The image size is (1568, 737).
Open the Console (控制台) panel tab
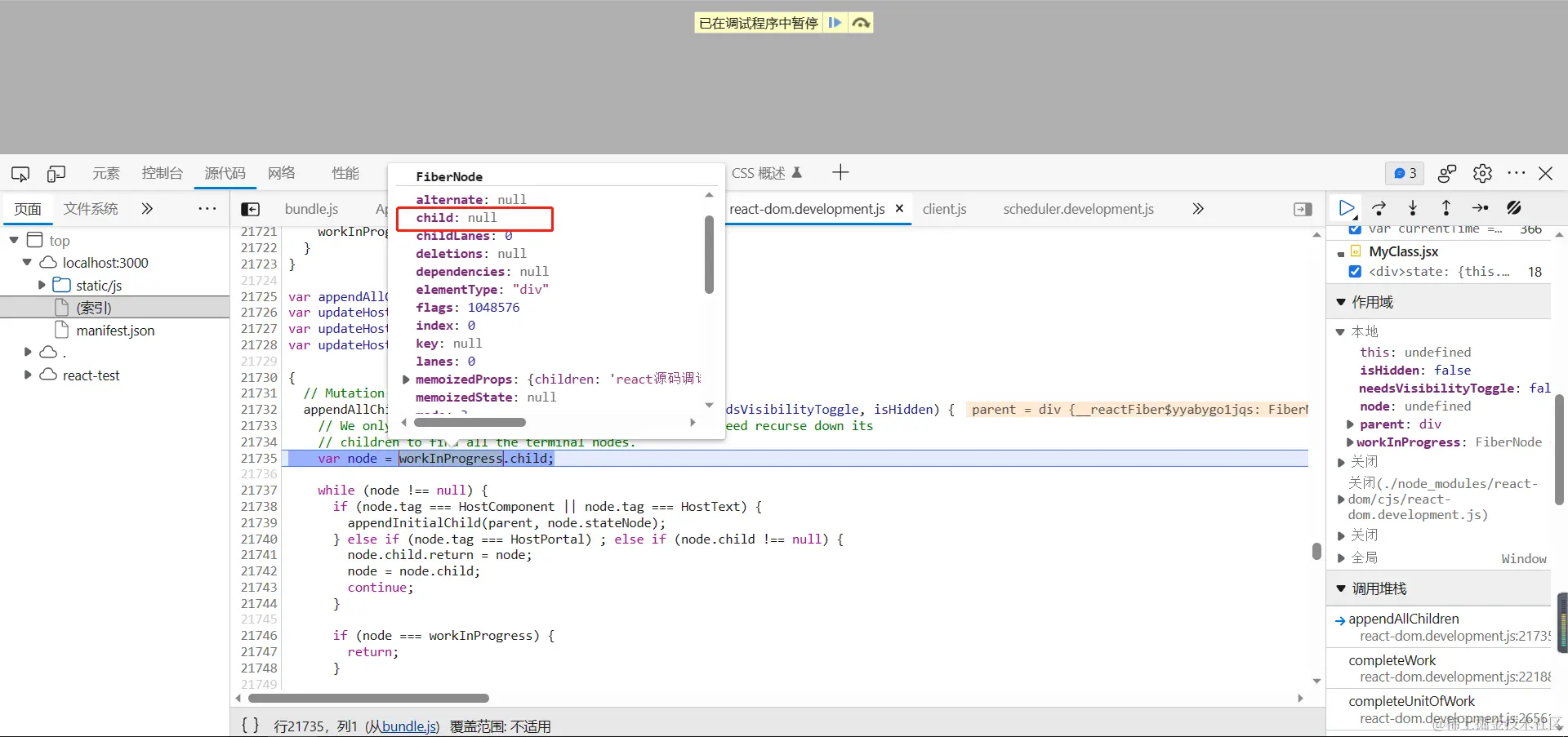tap(163, 173)
